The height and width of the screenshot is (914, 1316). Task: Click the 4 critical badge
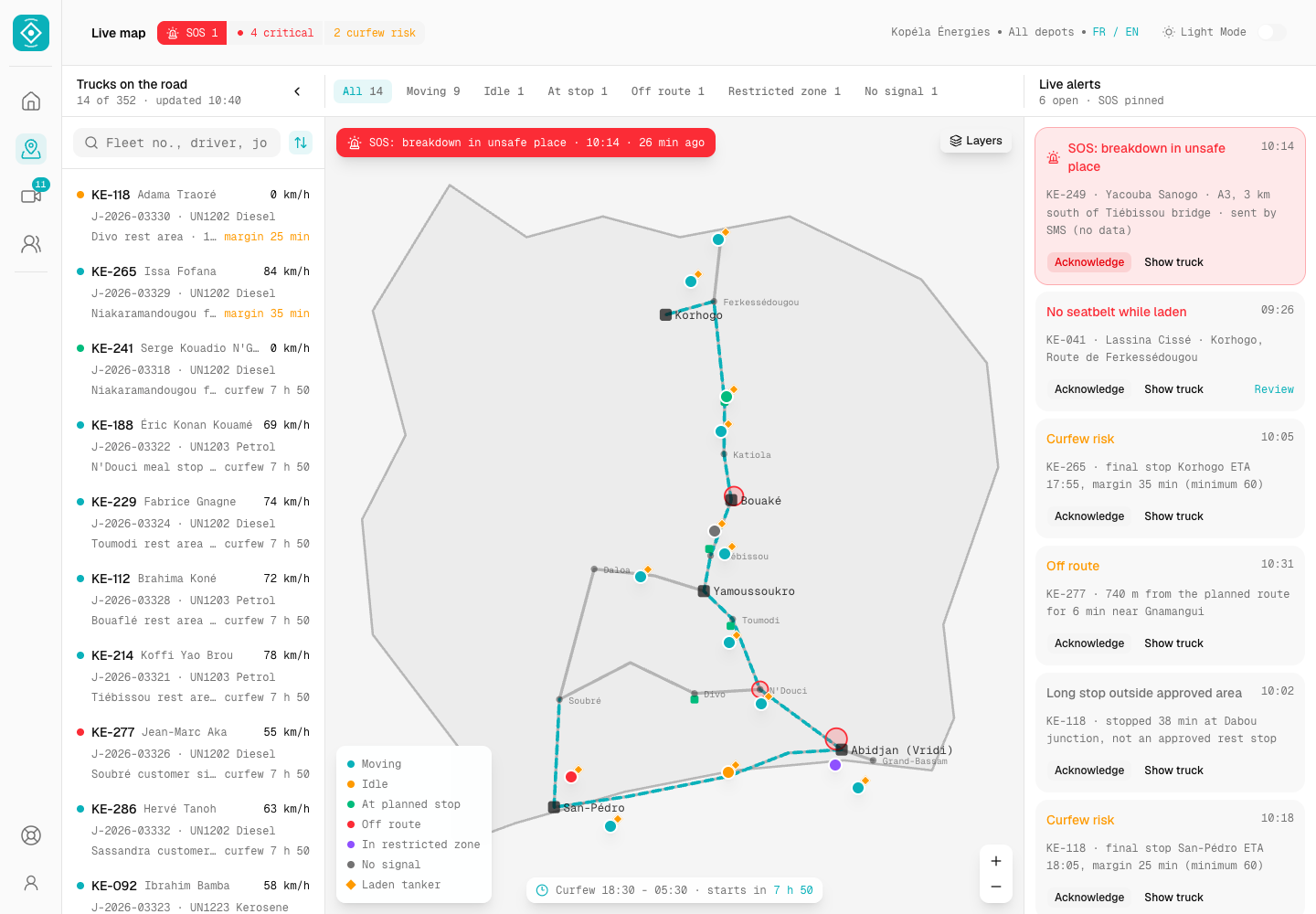[x=275, y=33]
